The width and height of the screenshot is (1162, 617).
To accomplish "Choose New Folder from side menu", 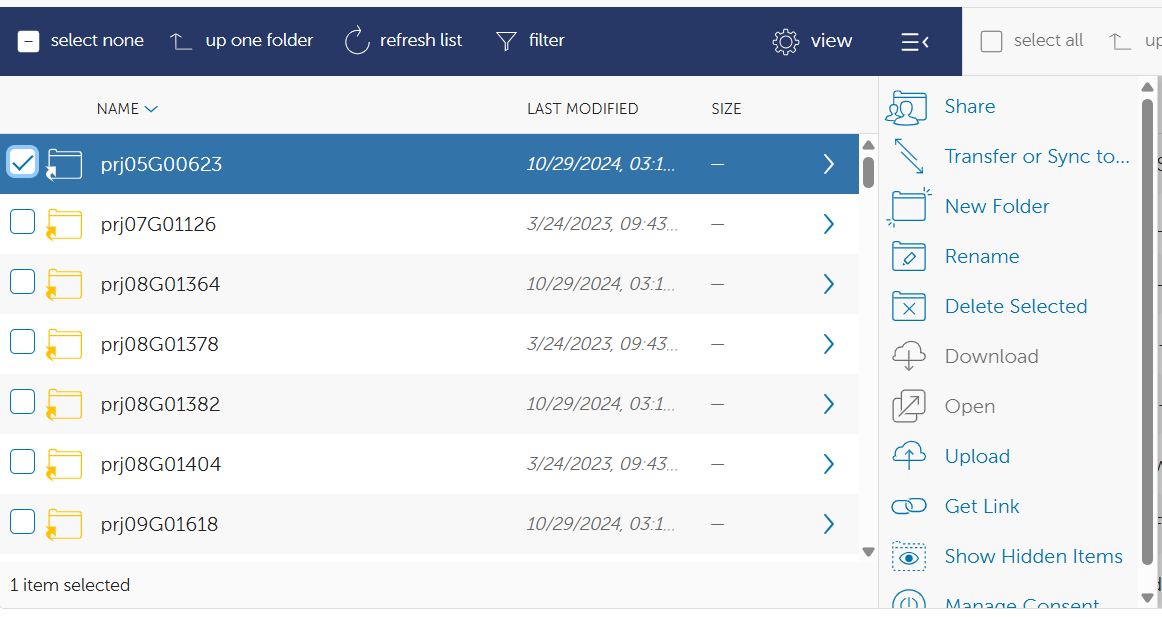I will [997, 207].
